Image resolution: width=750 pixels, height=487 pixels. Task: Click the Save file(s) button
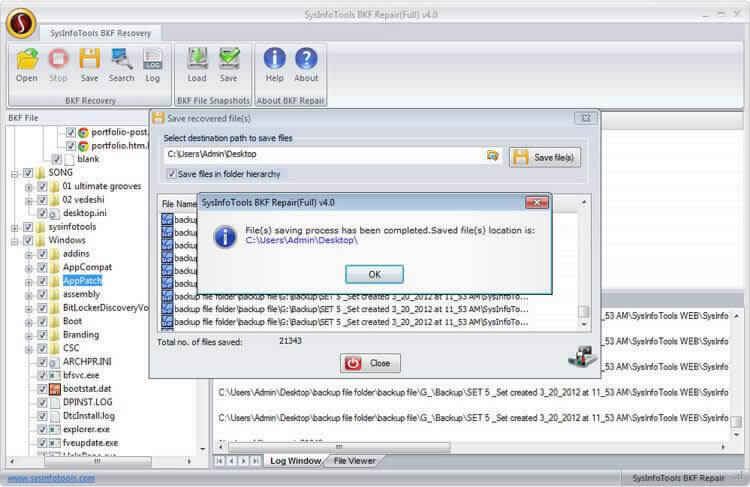545,157
